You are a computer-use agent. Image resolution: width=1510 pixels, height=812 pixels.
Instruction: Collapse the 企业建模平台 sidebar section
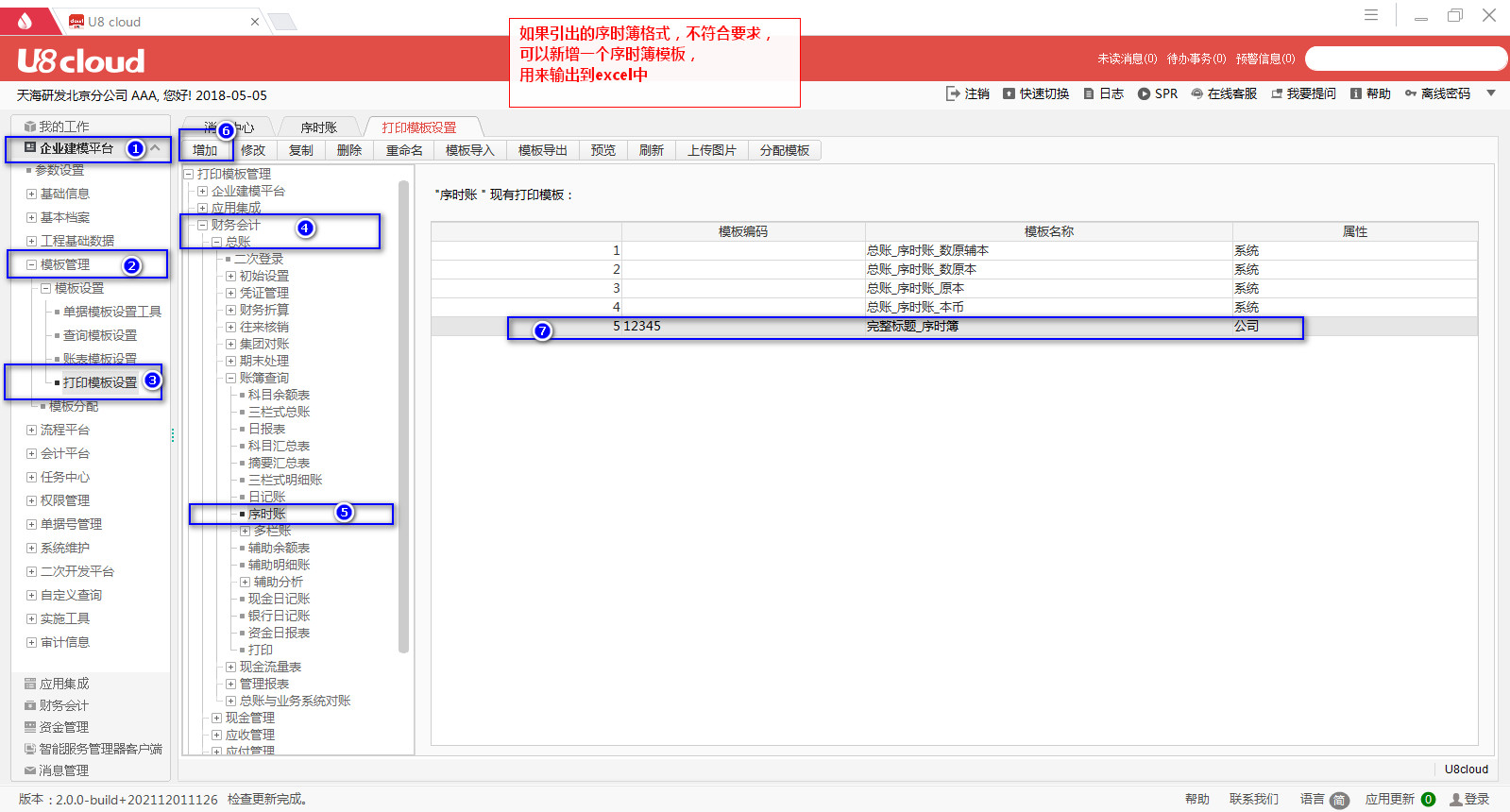[156, 148]
